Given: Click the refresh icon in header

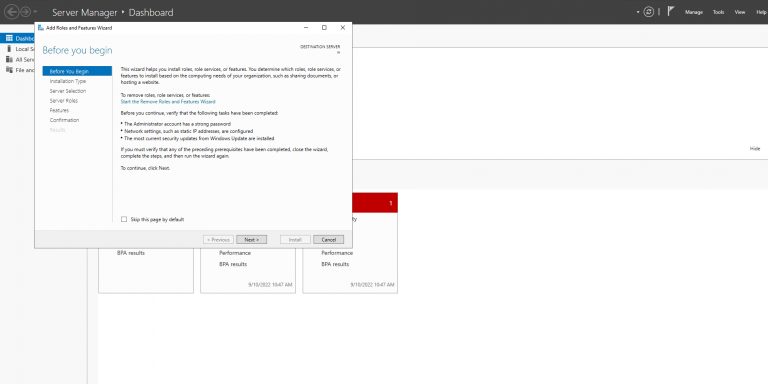Looking at the screenshot, I should [648, 12].
